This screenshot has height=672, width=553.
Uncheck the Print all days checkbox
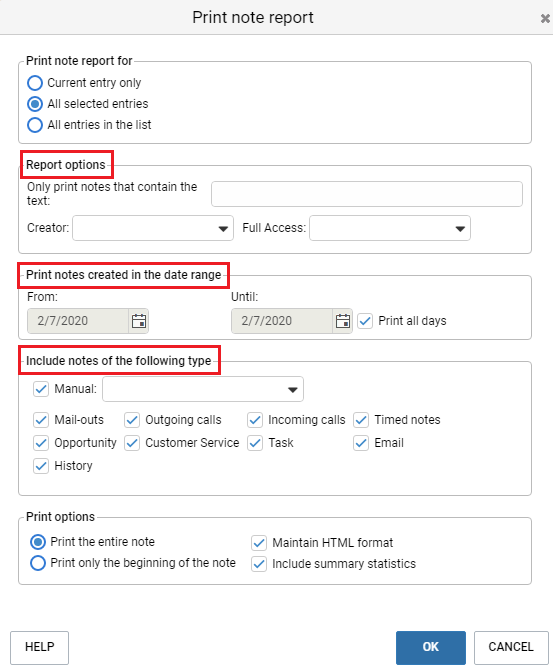(365, 321)
